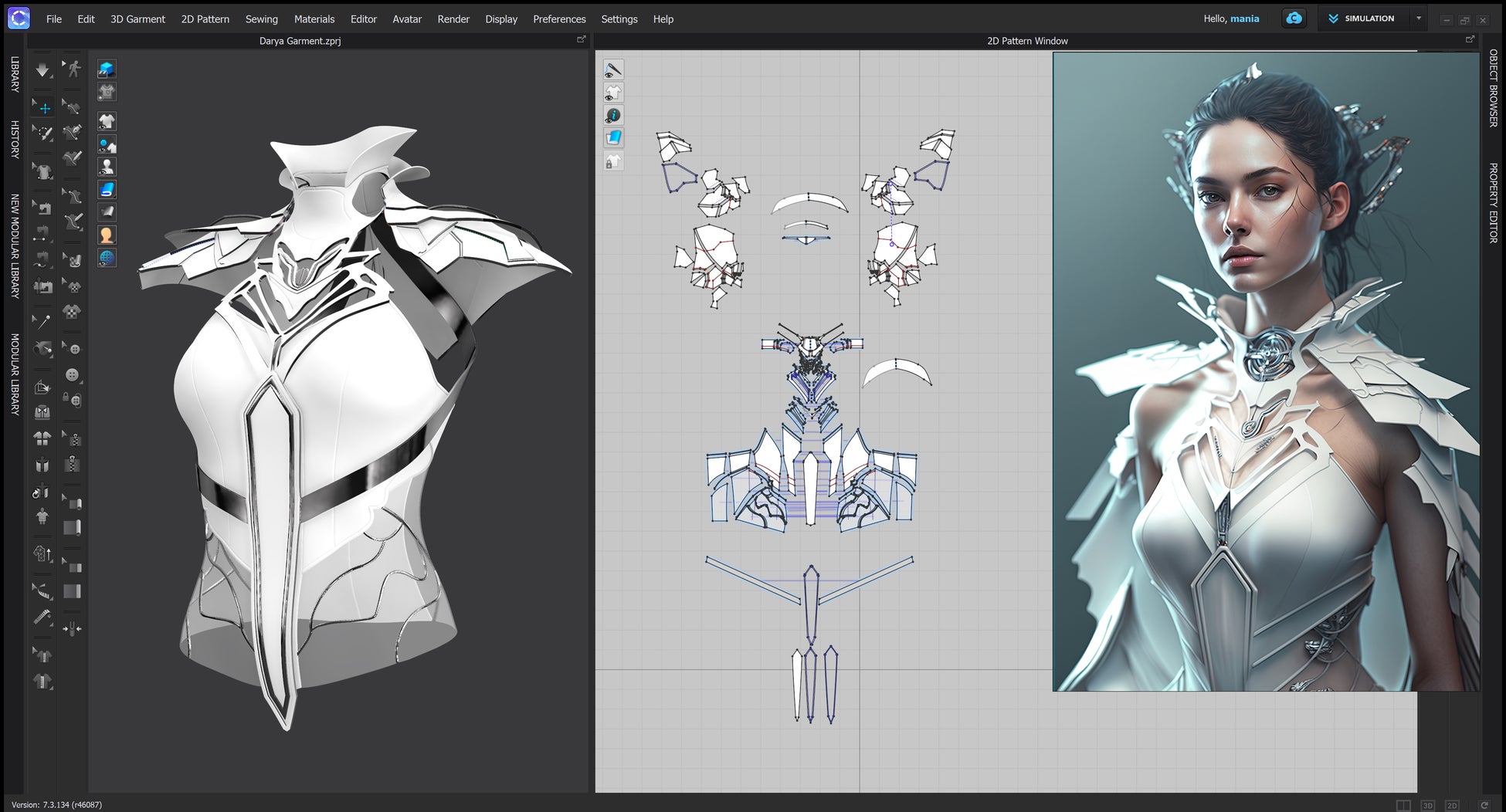
Task: Toggle Show Avatar in 3D view
Action: [x=107, y=166]
